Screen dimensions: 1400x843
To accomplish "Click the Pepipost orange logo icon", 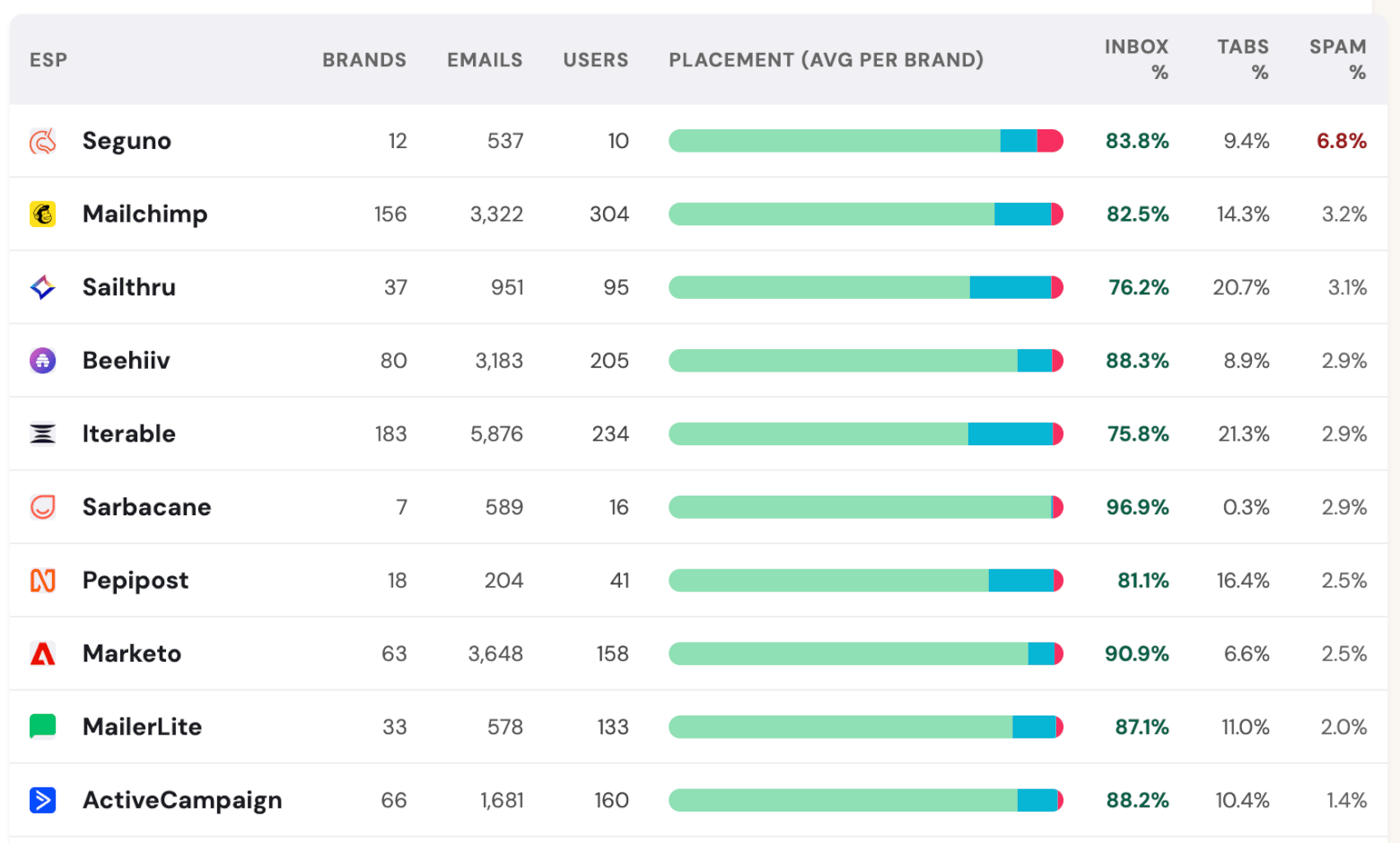I will pyautogui.click(x=43, y=581).
